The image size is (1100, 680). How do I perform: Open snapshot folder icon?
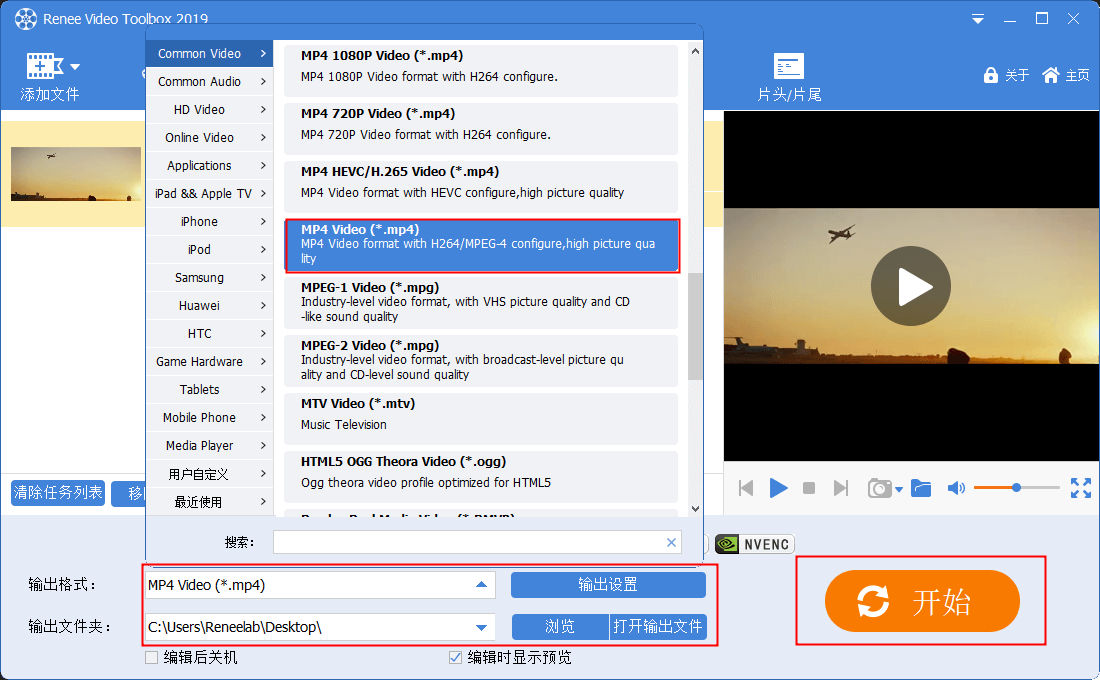pos(921,488)
